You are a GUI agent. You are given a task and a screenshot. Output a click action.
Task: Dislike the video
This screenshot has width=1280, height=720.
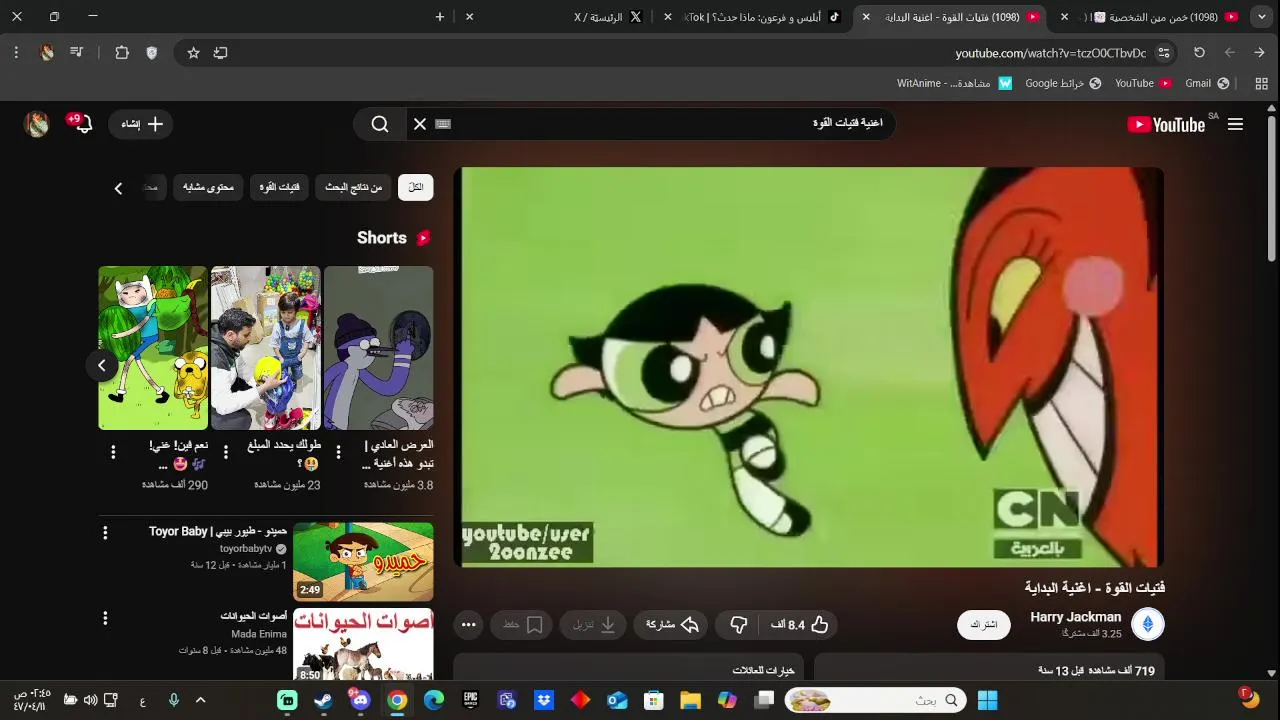click(739, 625)
